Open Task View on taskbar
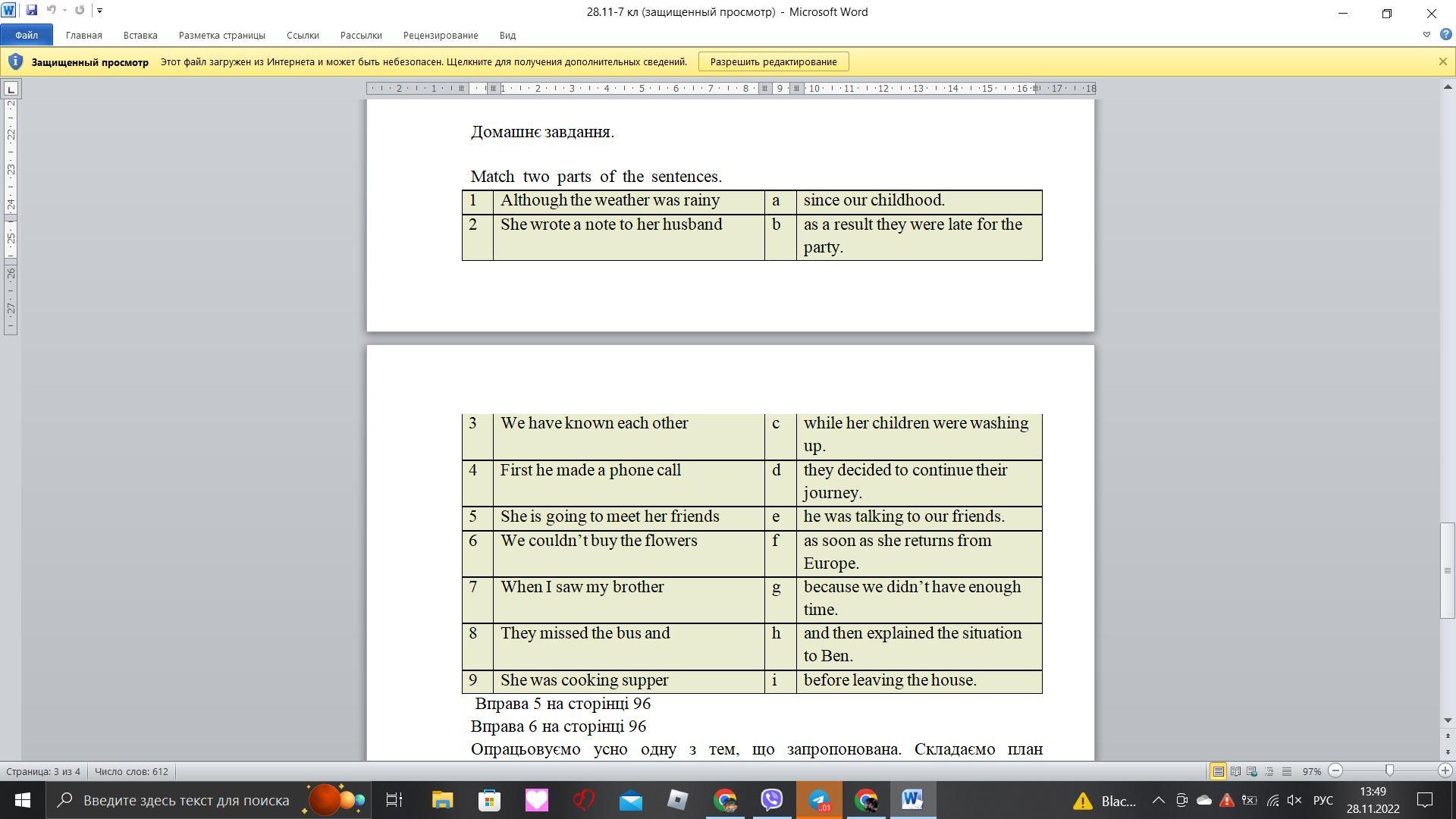 (x=394, y=800)
